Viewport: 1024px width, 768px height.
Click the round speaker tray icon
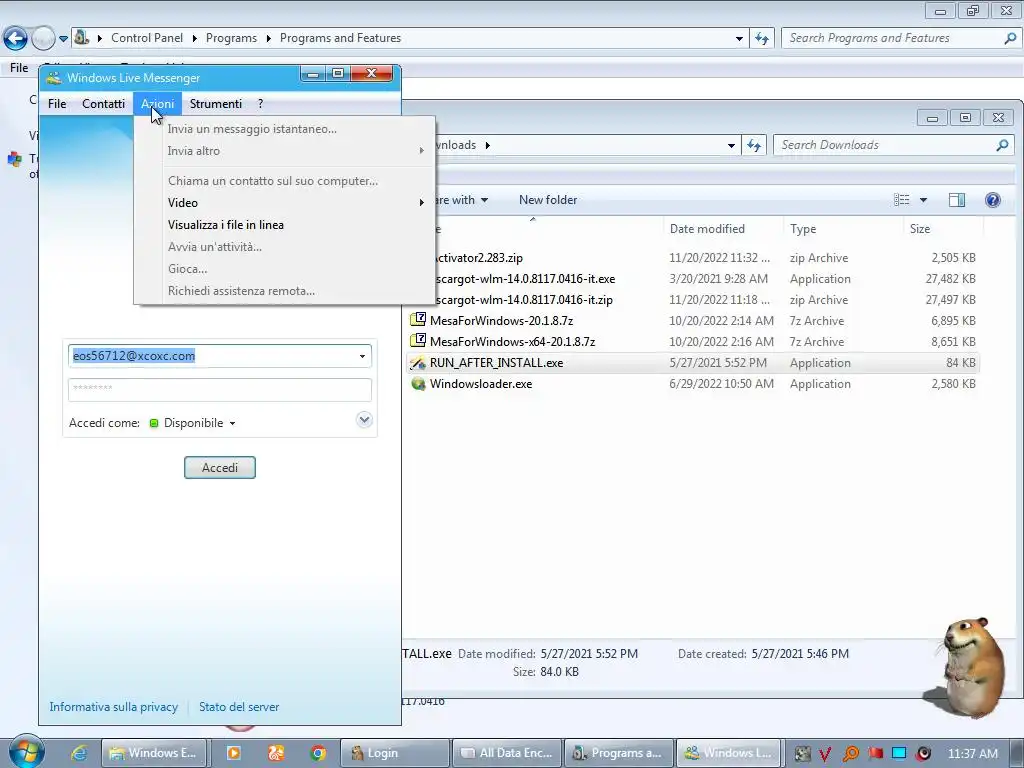pyautogui.click(x=923, y=754)
